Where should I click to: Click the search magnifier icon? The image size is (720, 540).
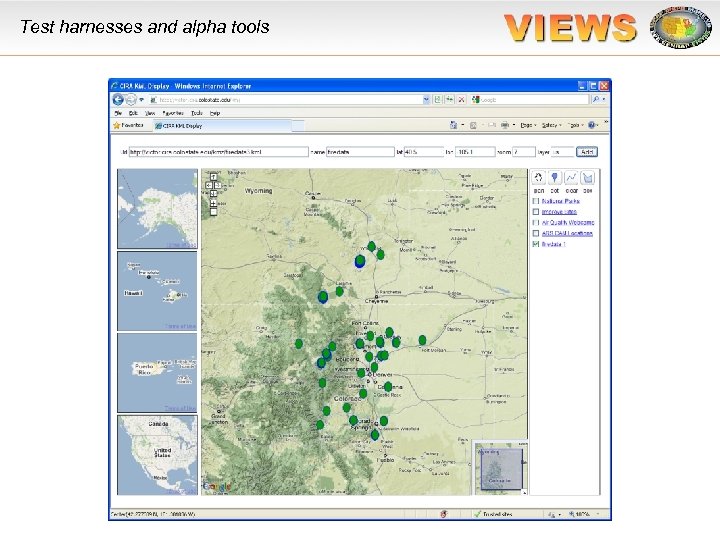596,99
